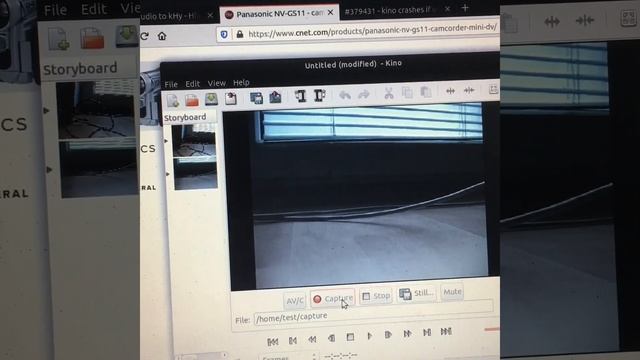Viewport: 640px width, 360px height.
Task: Click the red Open folder icon in Kino toolbar
Action: (x=191, y=100)
